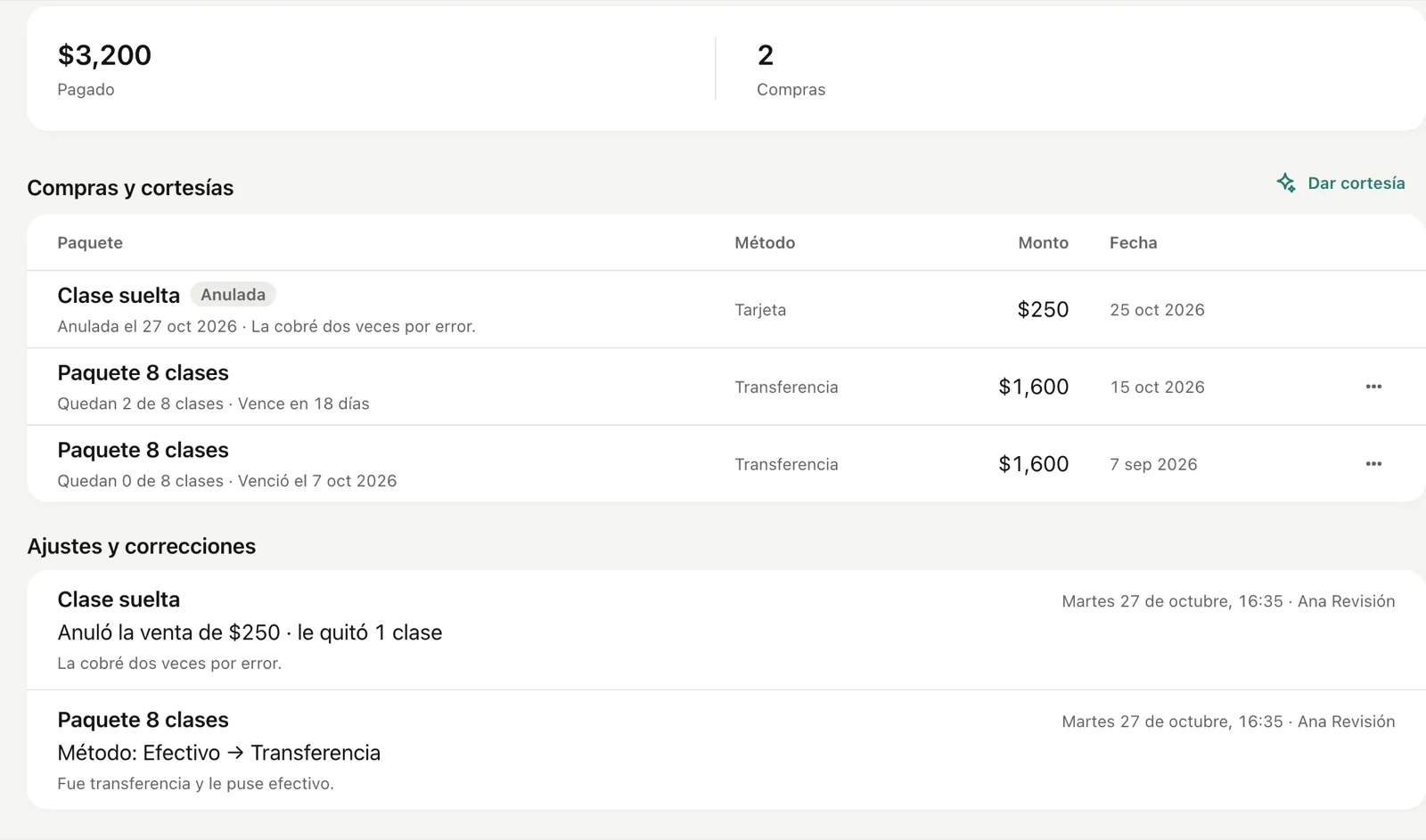1426x840 pixels.
Task: Click the $1,600 amount dated 15 oct 2026
Action: point(1033,387)
